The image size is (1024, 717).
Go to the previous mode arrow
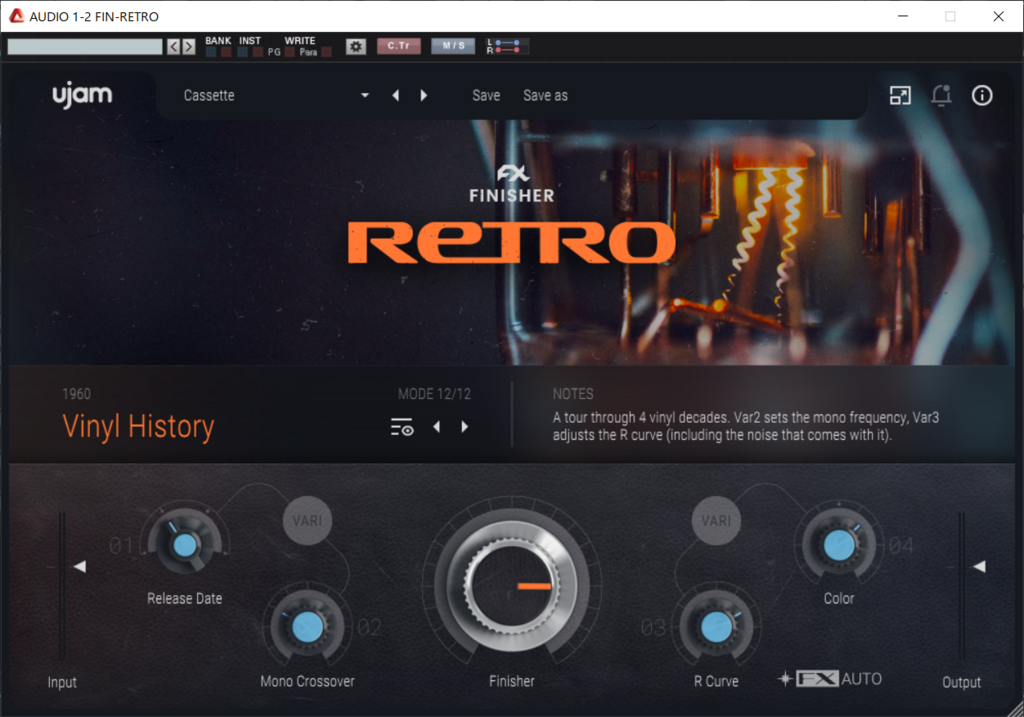tap(437, 427)
